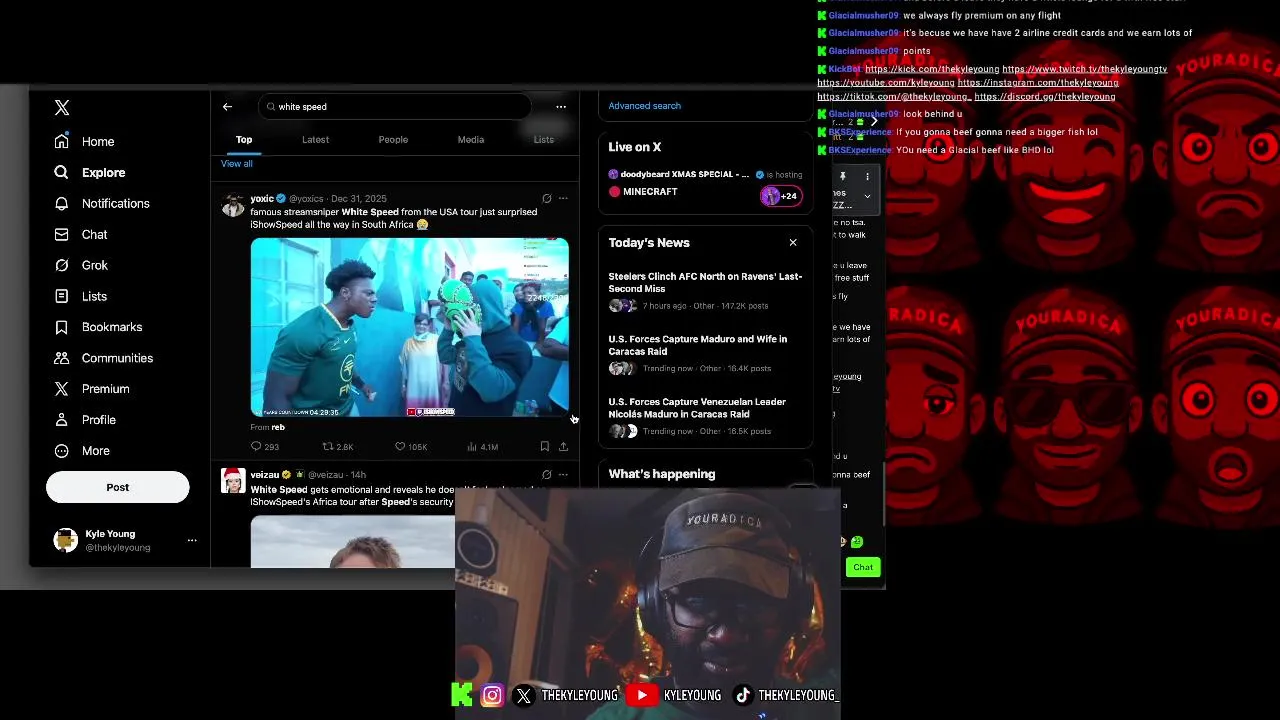
Task: Open the Notifications bell in X sidebar
Action: 62,203
